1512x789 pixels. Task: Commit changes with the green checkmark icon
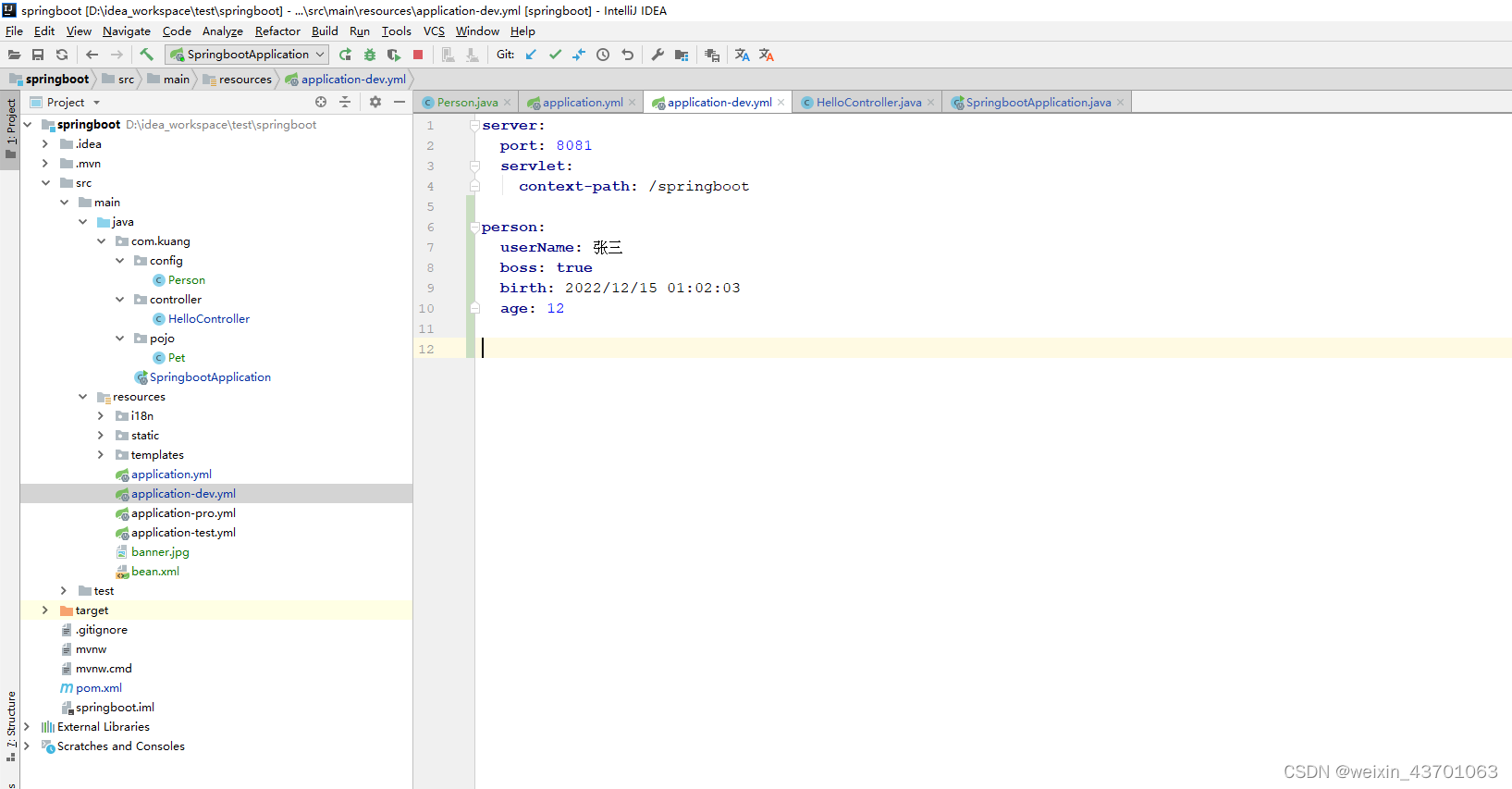point(555,55)
